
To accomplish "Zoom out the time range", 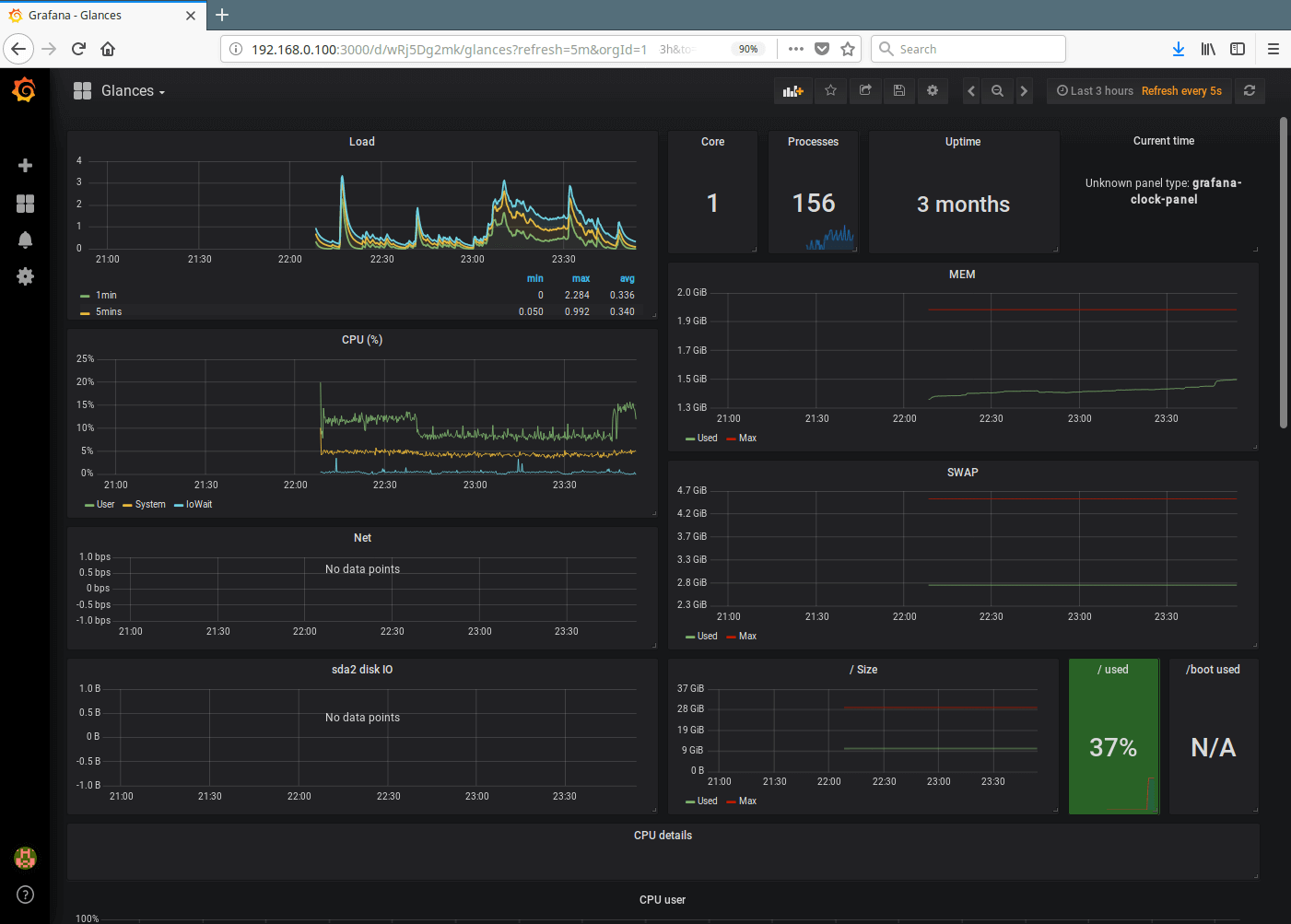I will click(x=997, y=91).
